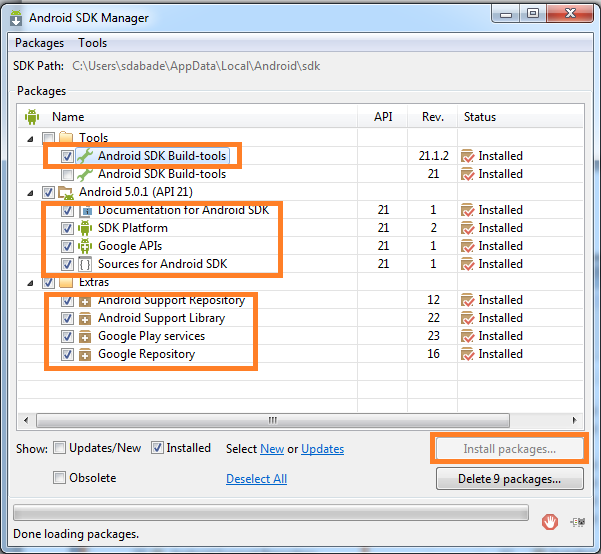601x554 pixels.
Task: Click the Extras folder icon
Action: [66, 283]
